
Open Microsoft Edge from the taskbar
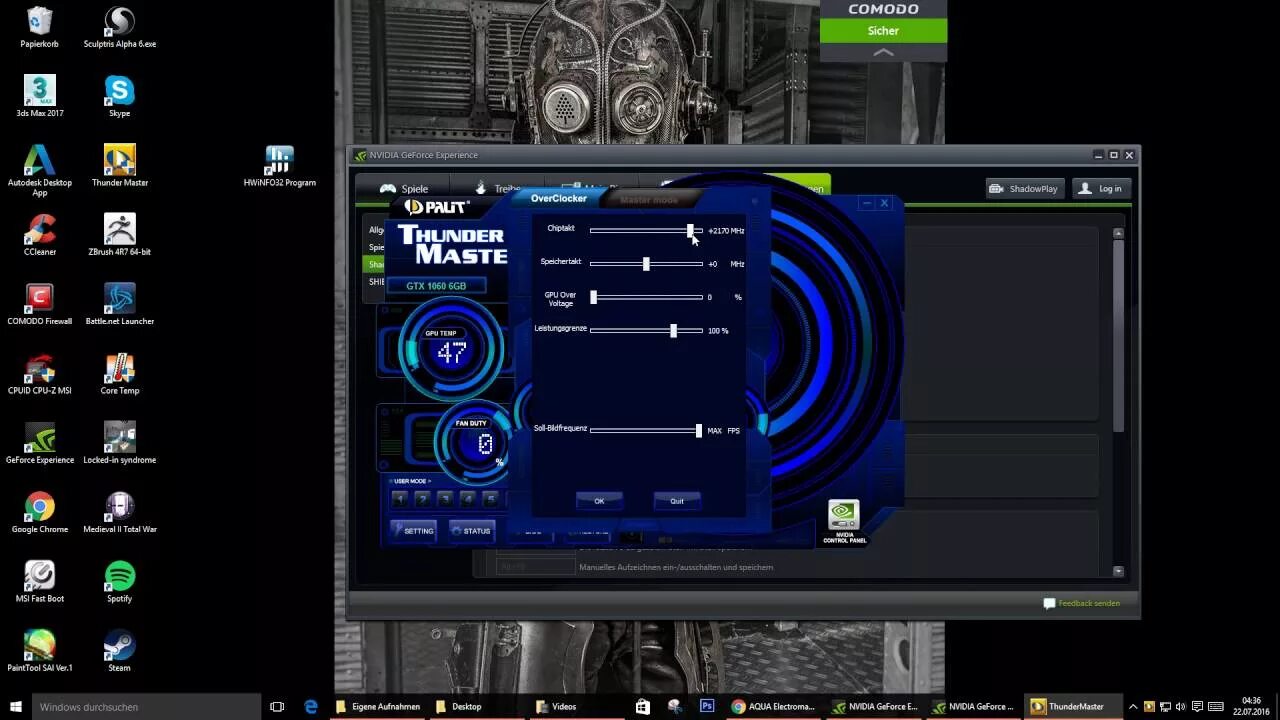311,706
